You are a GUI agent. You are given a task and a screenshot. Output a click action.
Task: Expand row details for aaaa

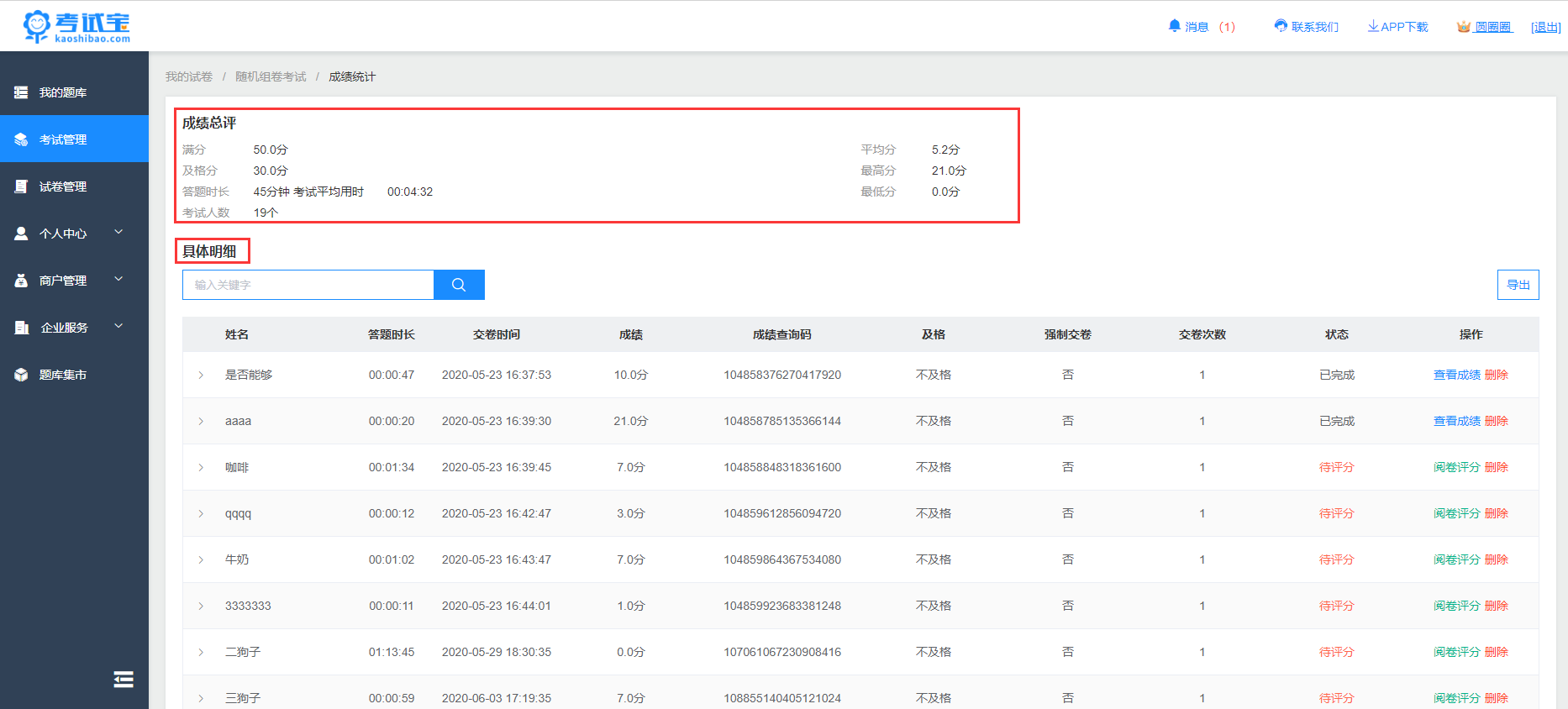(201, 421)
